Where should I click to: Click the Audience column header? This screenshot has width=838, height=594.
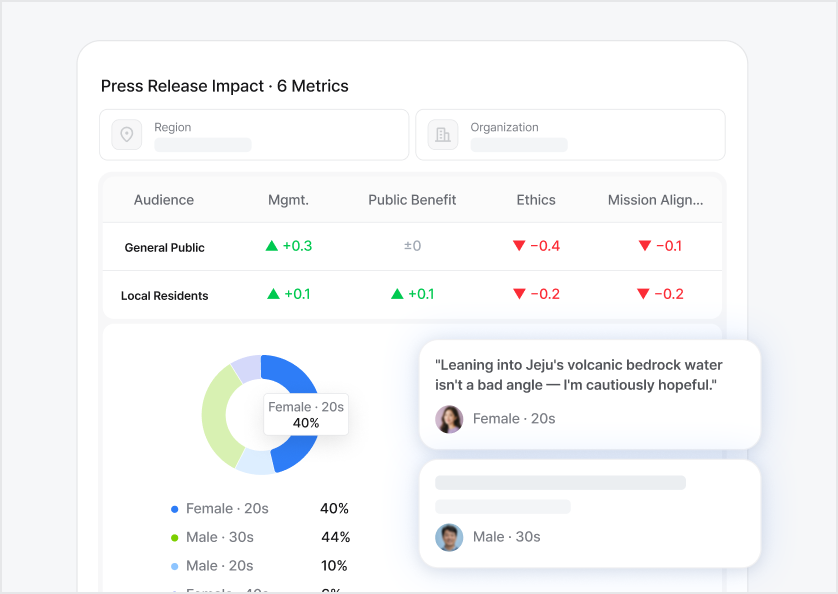(164, 200)
